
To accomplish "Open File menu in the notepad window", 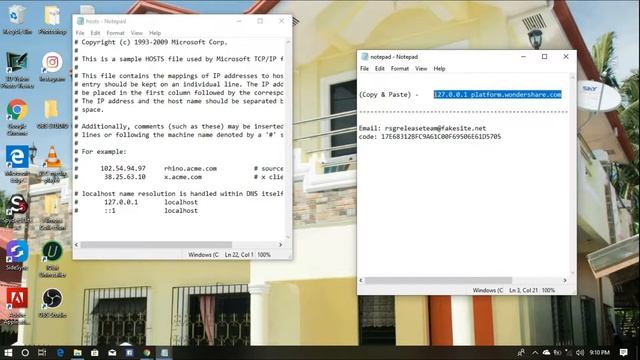I will pos(364,69).
